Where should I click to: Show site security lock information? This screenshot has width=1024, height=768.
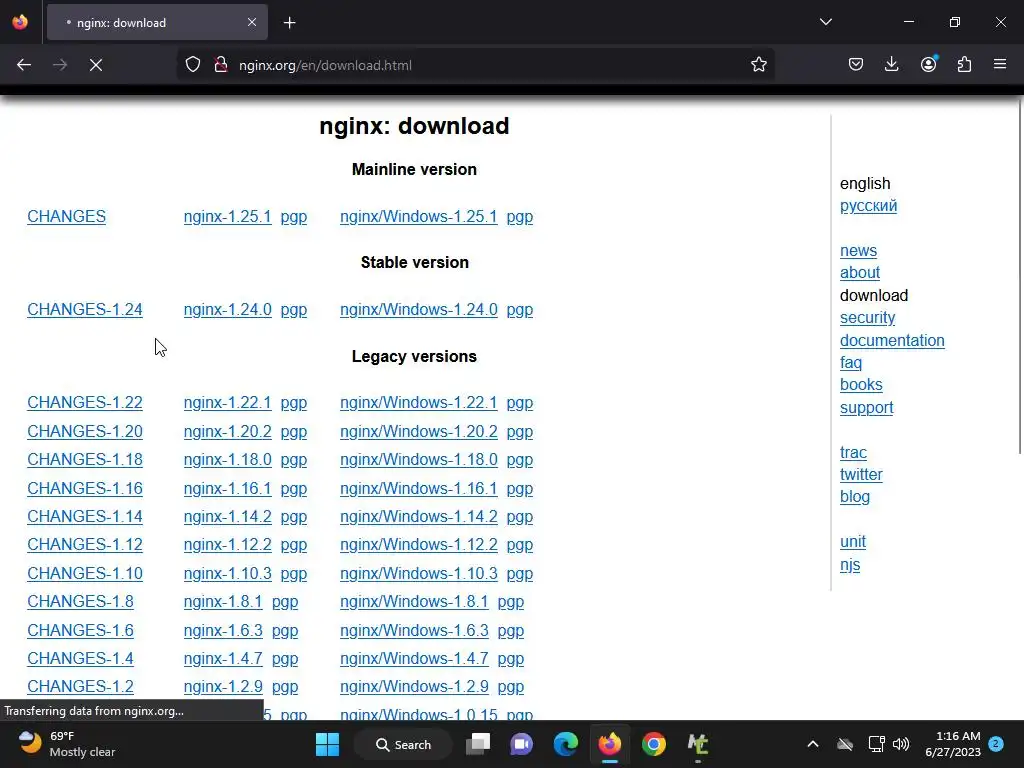pos(221,65)
